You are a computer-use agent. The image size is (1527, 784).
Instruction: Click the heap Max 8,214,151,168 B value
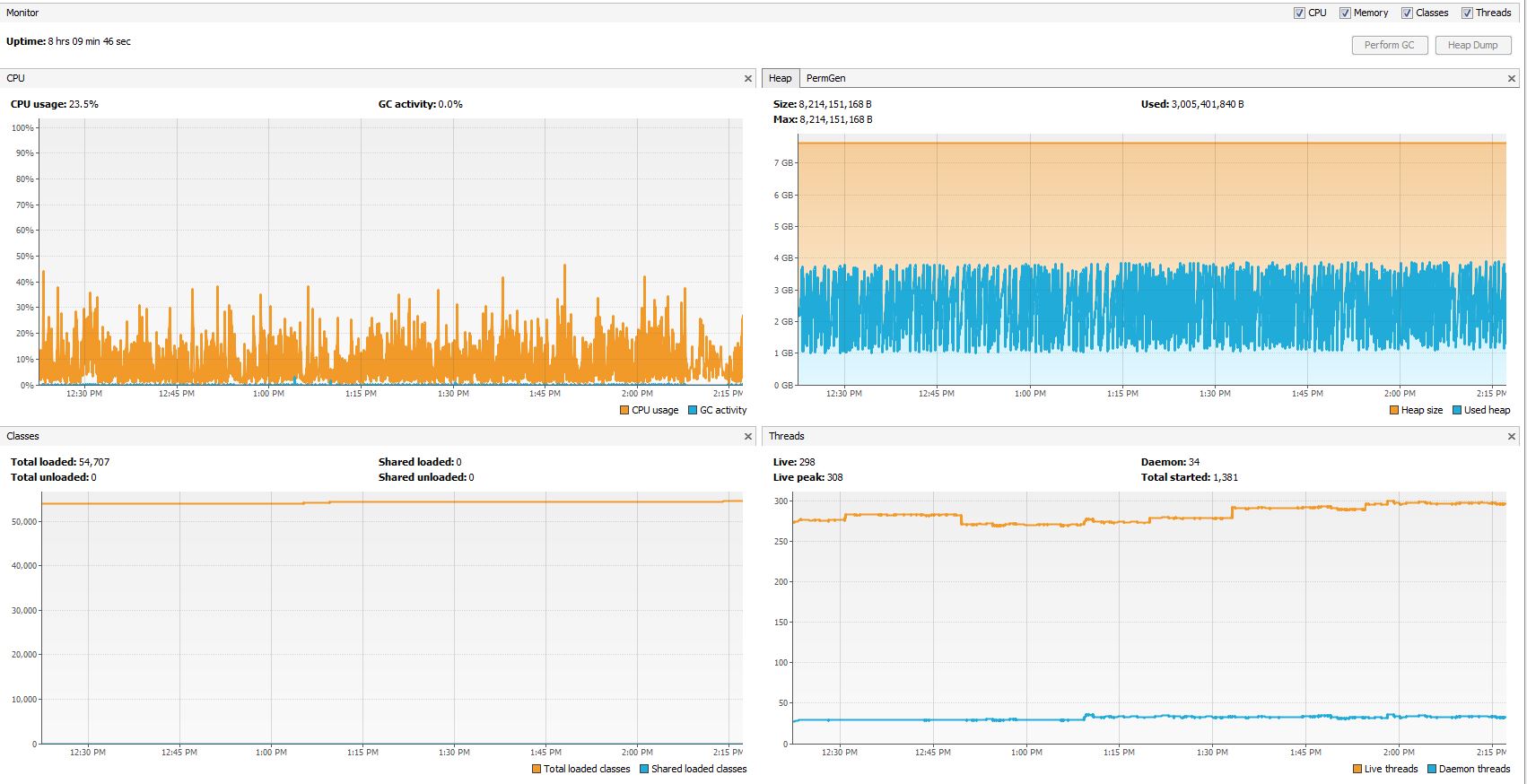point(836,119)
